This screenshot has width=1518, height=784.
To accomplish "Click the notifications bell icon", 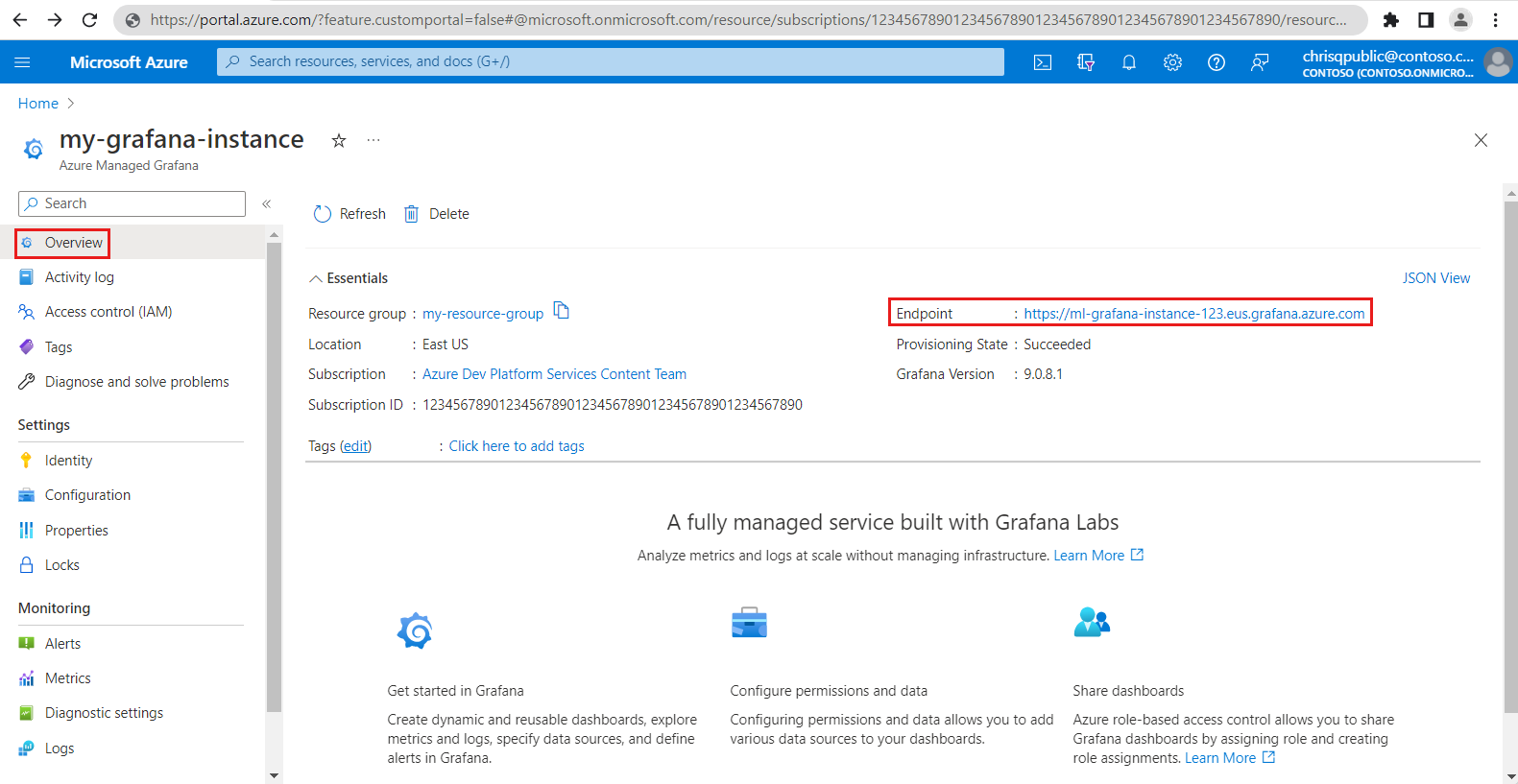I will pos(1129,62).
